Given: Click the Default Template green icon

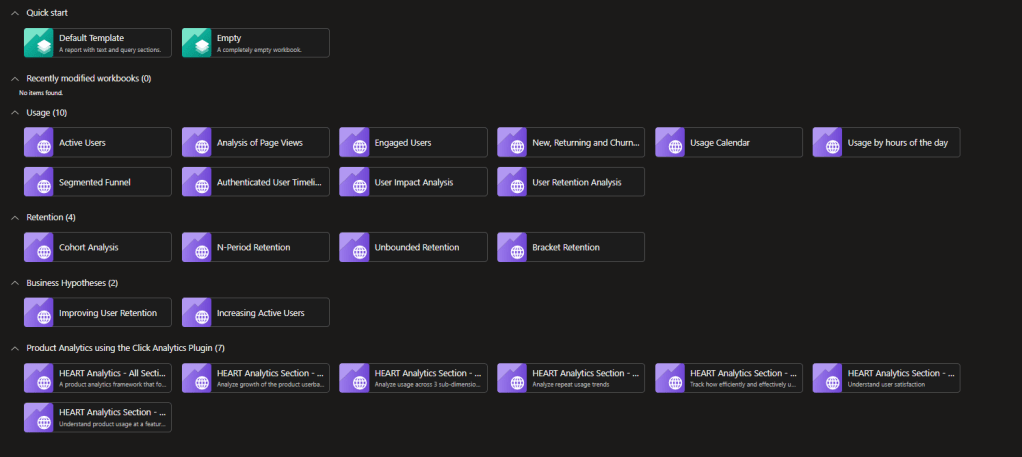Looking at the screenshot, I should (39, 43).
